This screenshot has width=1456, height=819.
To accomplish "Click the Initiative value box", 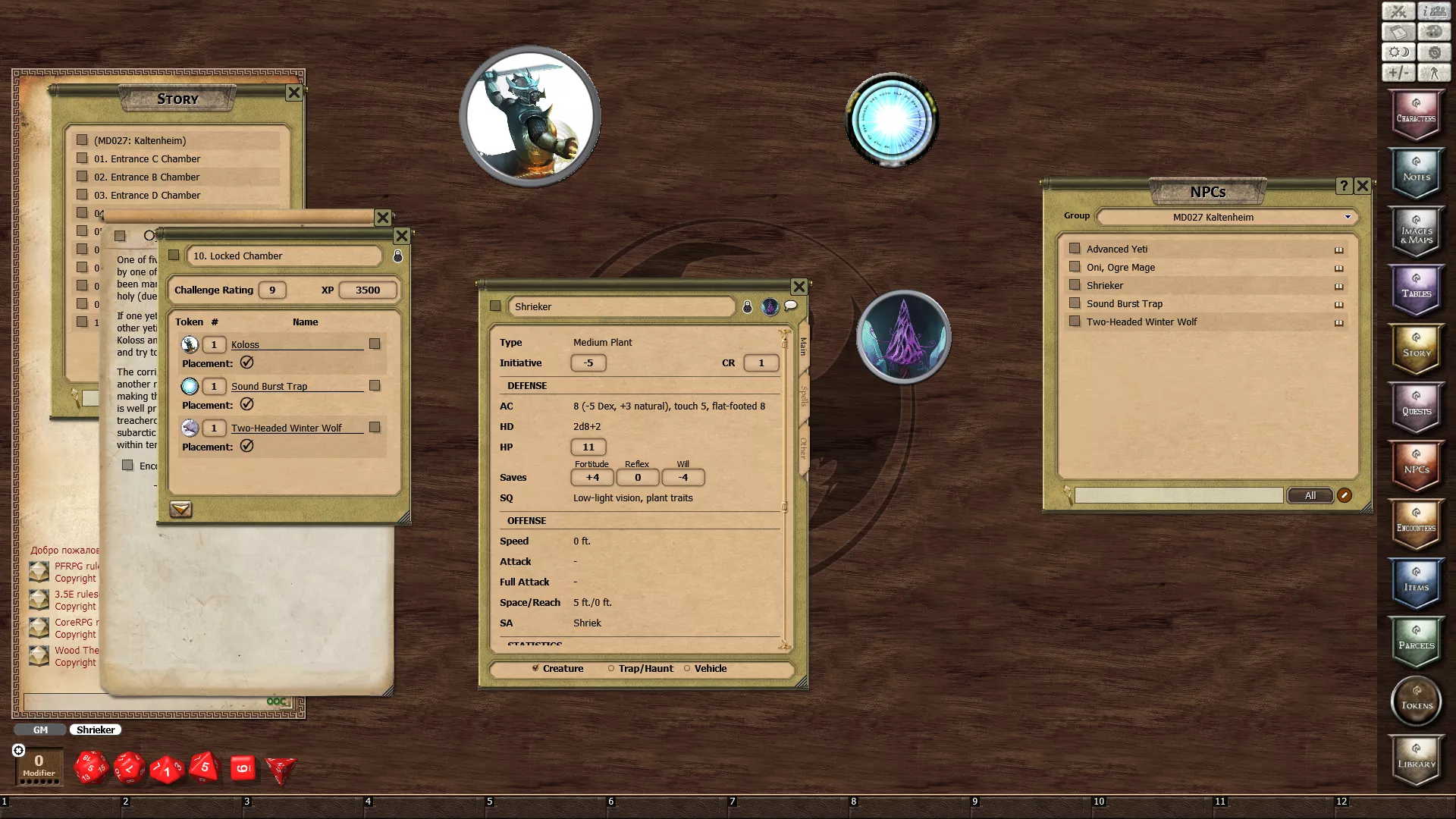I will coord(588,362).
